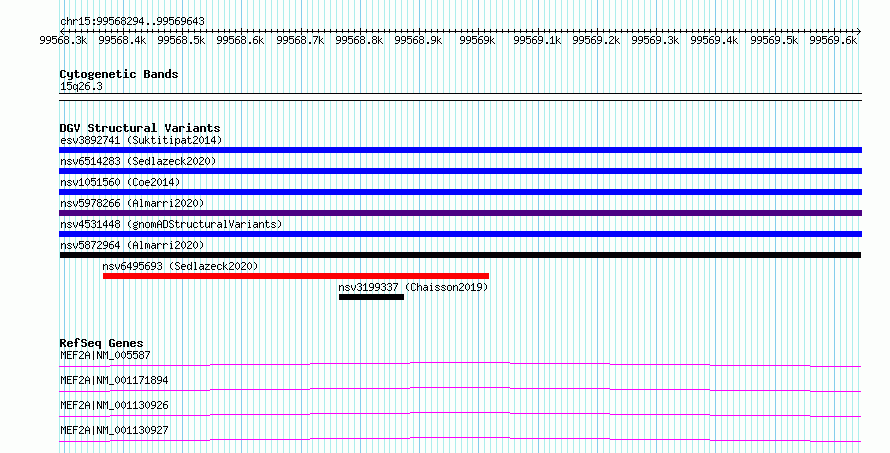Click the DGV Structural Variants track heading

(140, 128)
